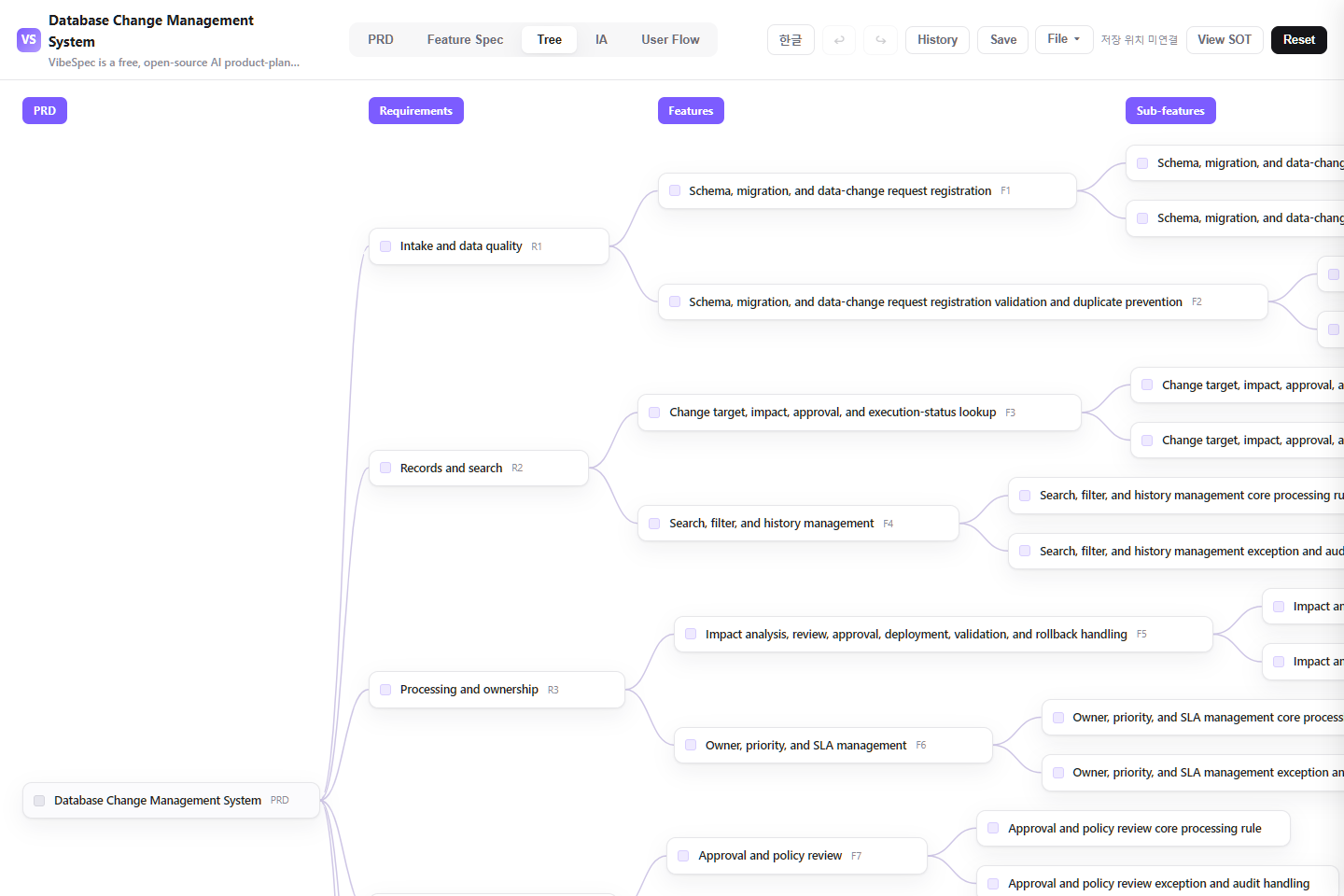Select the F5 Impact analysis feature node
This screenshot has width=1344, height=896.
[x=944, y=634]
